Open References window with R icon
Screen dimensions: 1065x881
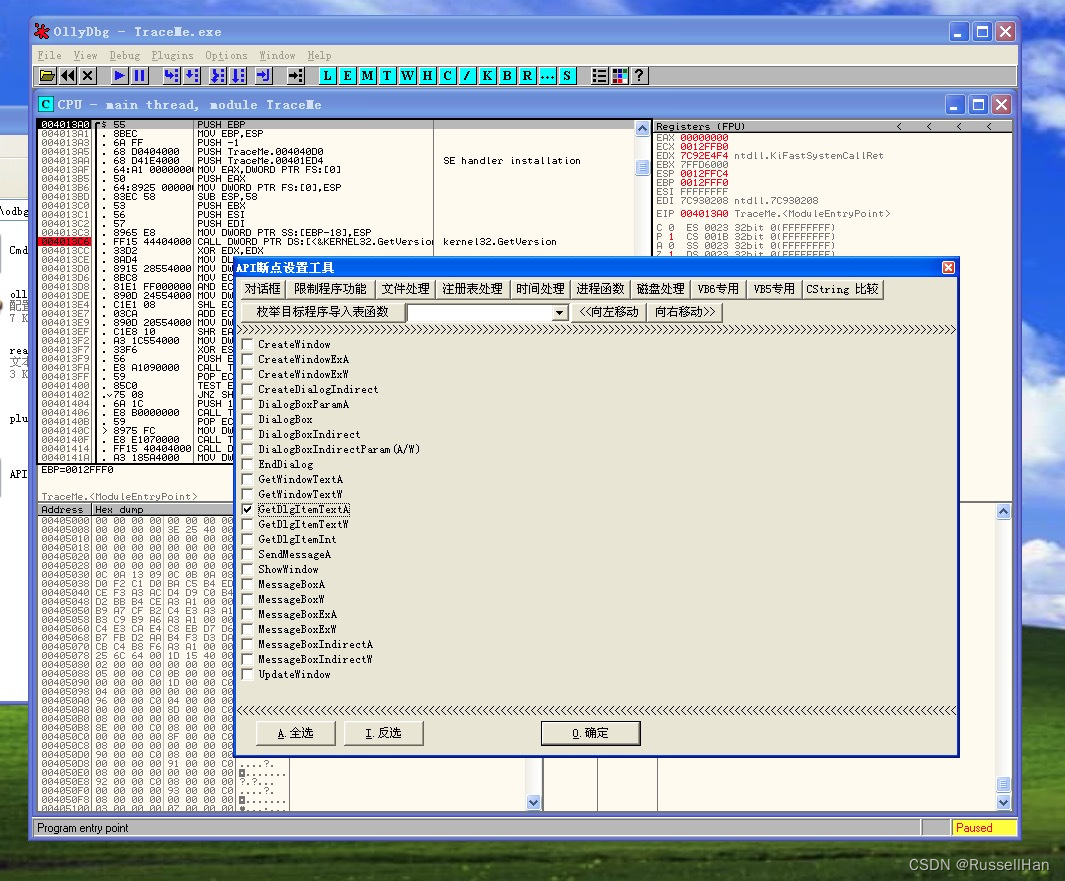[x=527, y=76]
